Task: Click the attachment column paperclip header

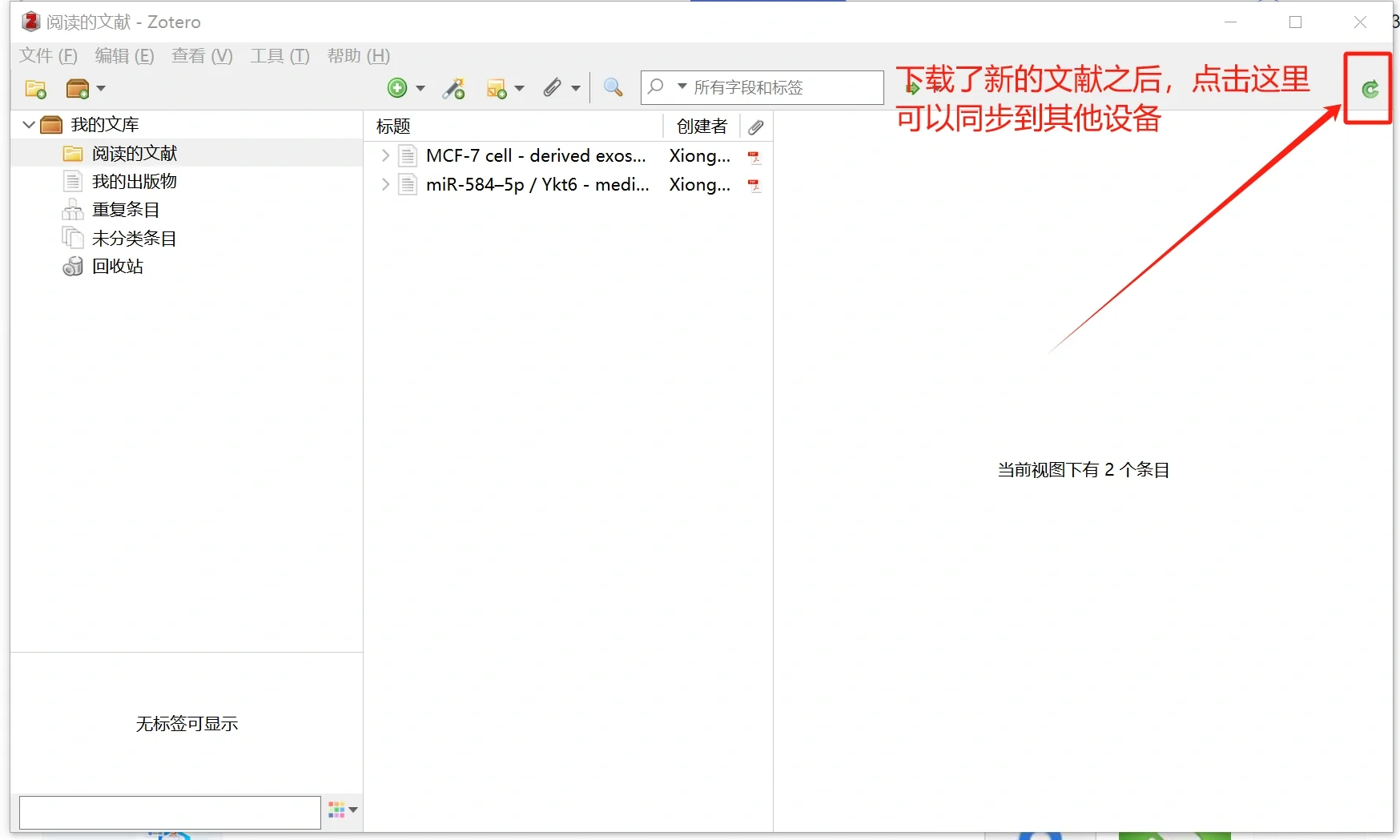Action: (x=756, y=126)
